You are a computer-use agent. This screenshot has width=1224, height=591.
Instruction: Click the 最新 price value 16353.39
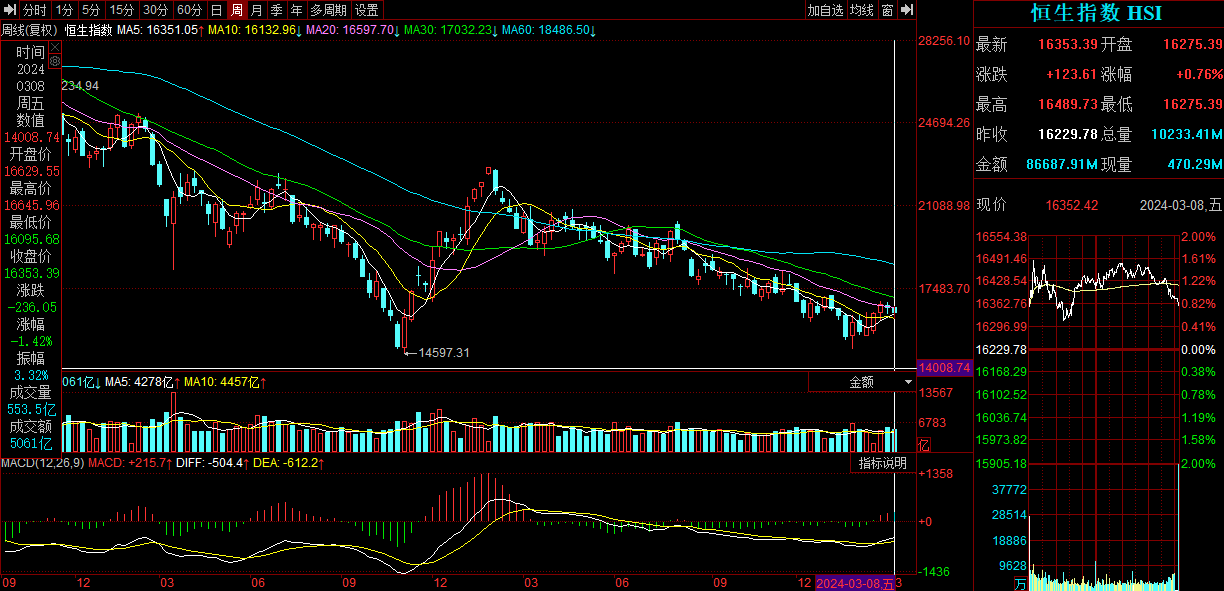coord(1068,45)
